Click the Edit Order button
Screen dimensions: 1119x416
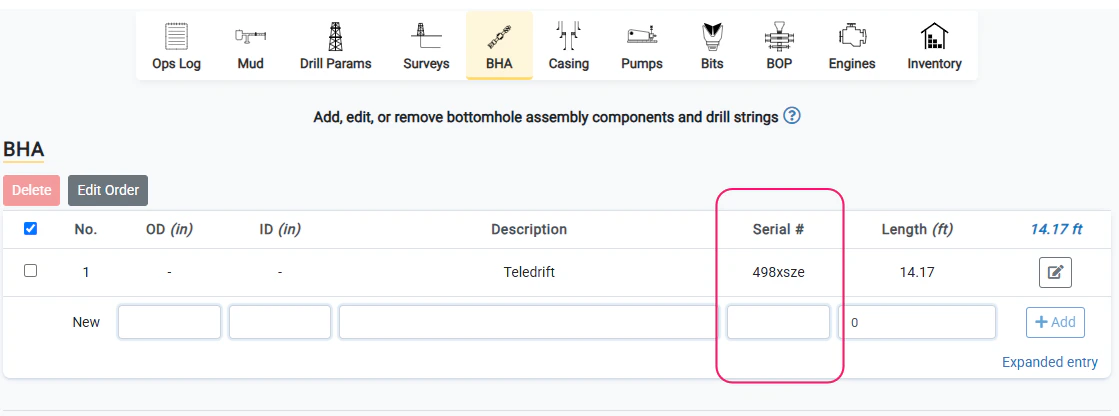108,190
